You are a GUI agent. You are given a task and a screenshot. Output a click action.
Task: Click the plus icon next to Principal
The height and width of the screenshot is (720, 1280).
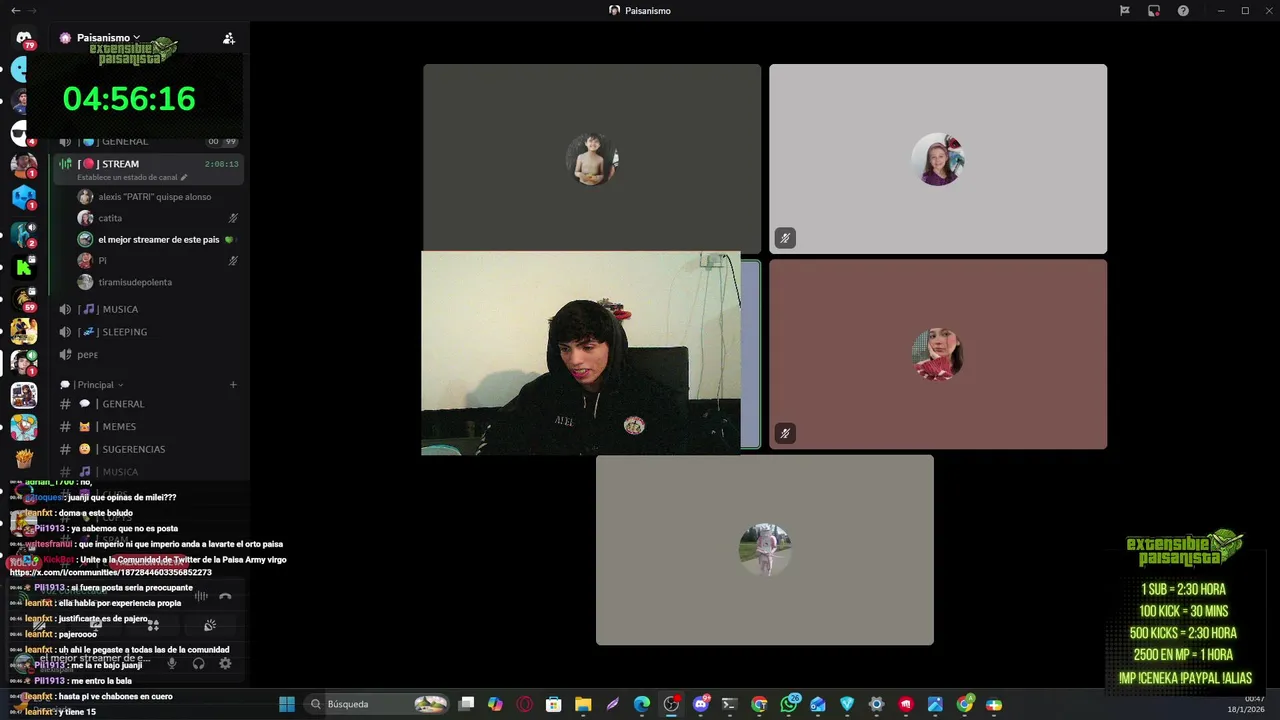[233, 384]
